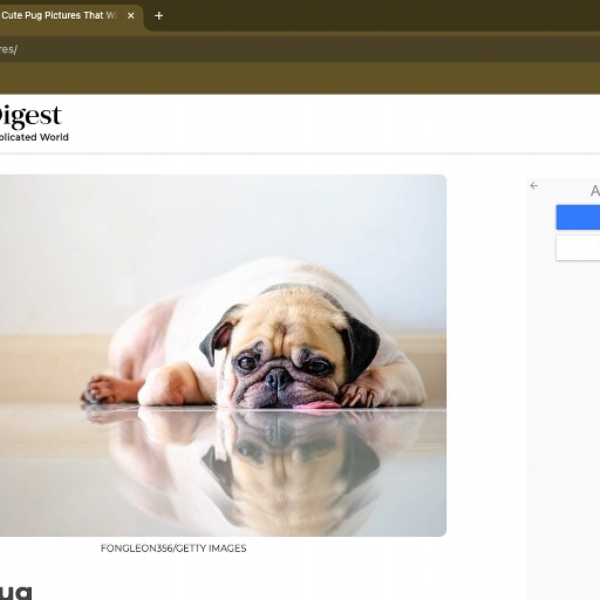Viewport: 600px width, 600px height.
Task: Click the pug lying on floor photo
Action: click(x=223, y=355)
